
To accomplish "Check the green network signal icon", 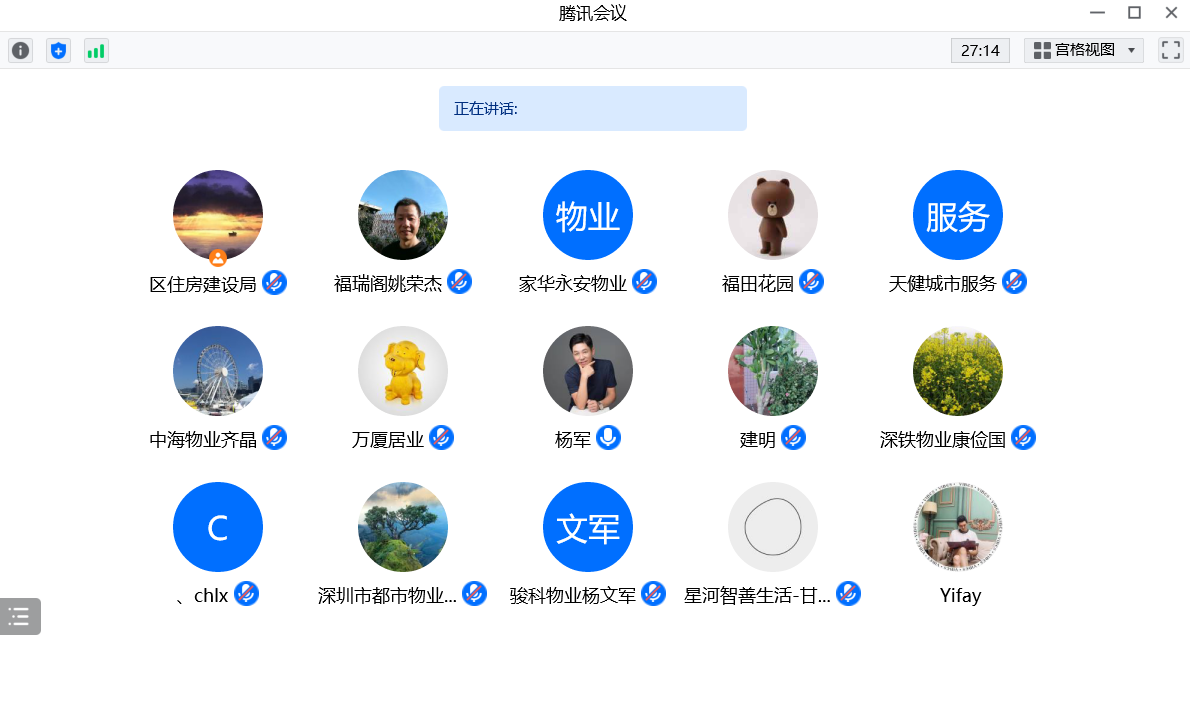I will pos(96,51).
